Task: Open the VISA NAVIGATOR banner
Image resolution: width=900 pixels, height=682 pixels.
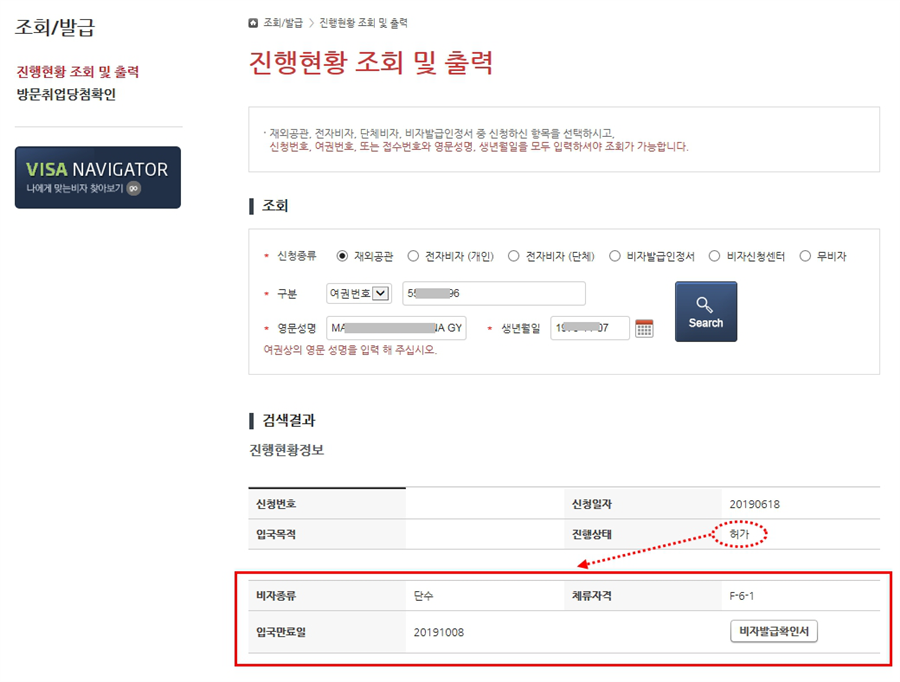Action: click(x=98, y=177)
